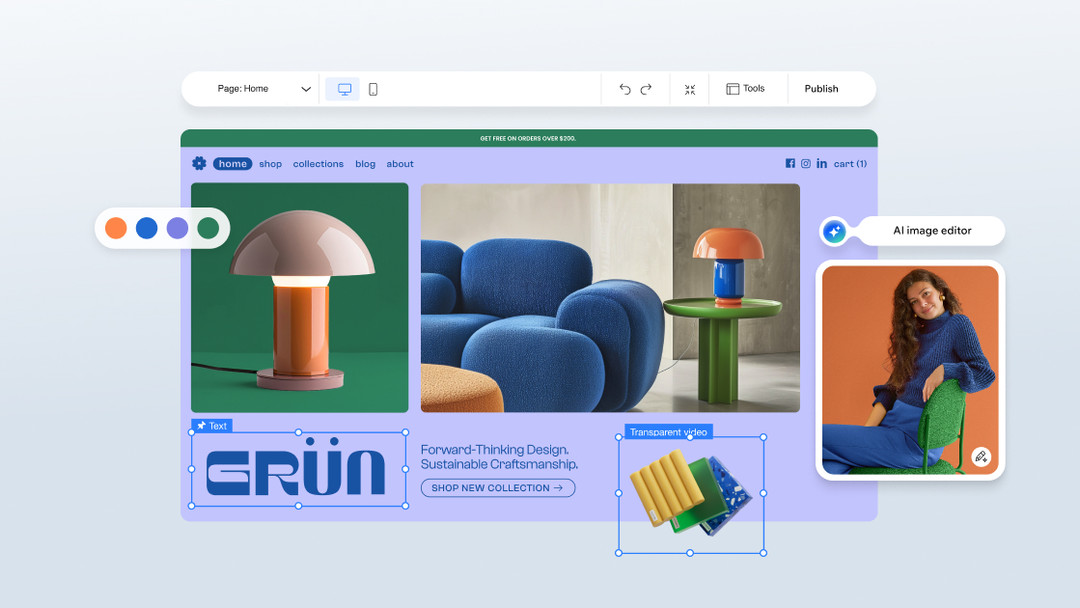Click the AI image editor sparkle icon
Viewport: 1080px width, 608px height.
834,232
